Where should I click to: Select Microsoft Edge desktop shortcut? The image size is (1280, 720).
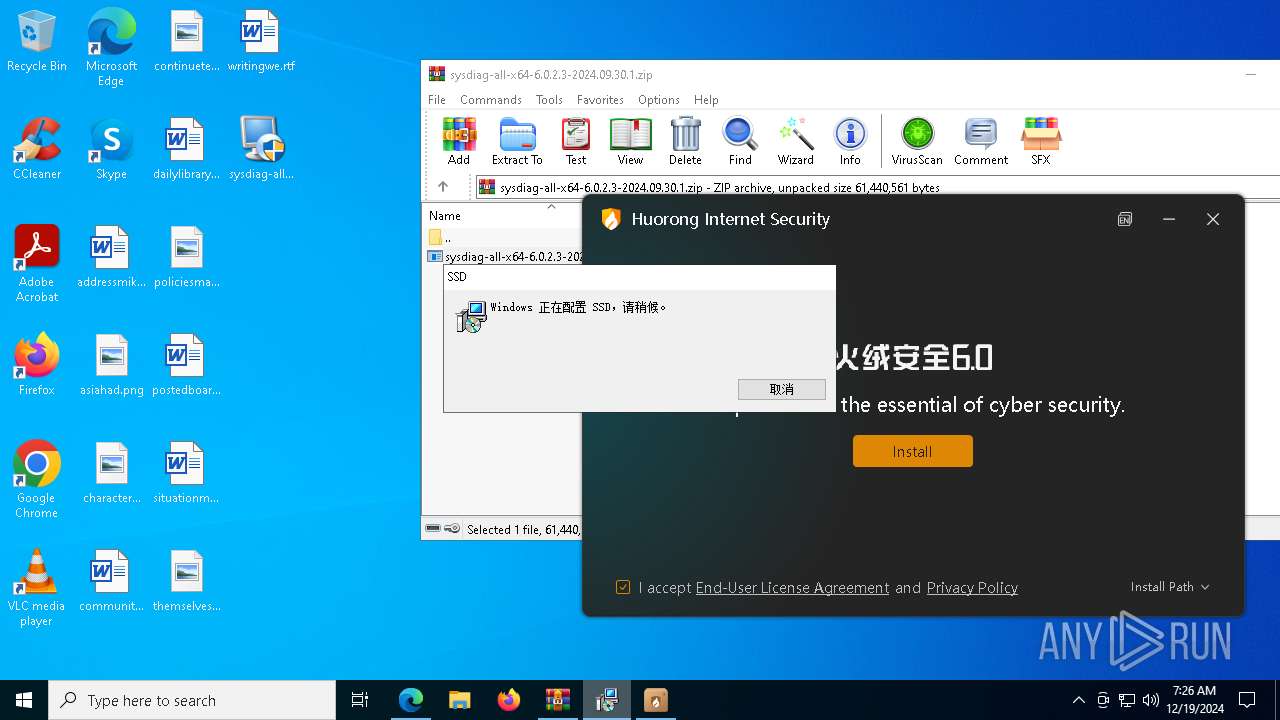point(111,48)
